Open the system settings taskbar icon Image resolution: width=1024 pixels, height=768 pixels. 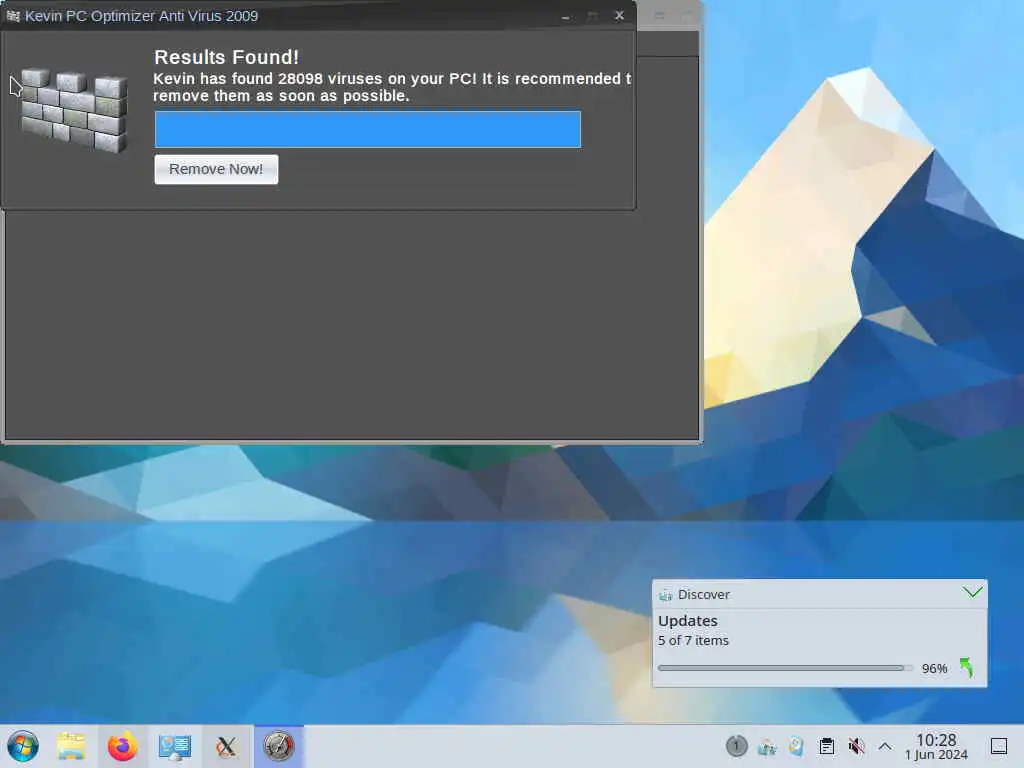[x=174, y=746]
